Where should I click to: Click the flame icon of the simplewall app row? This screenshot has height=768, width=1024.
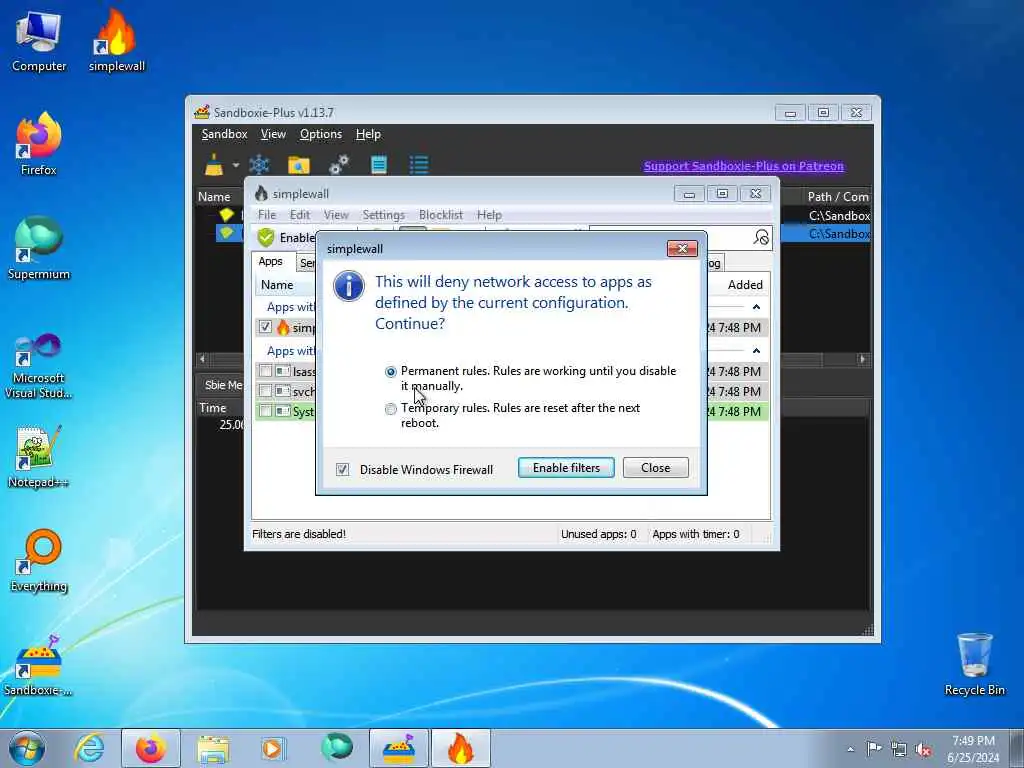283,327
